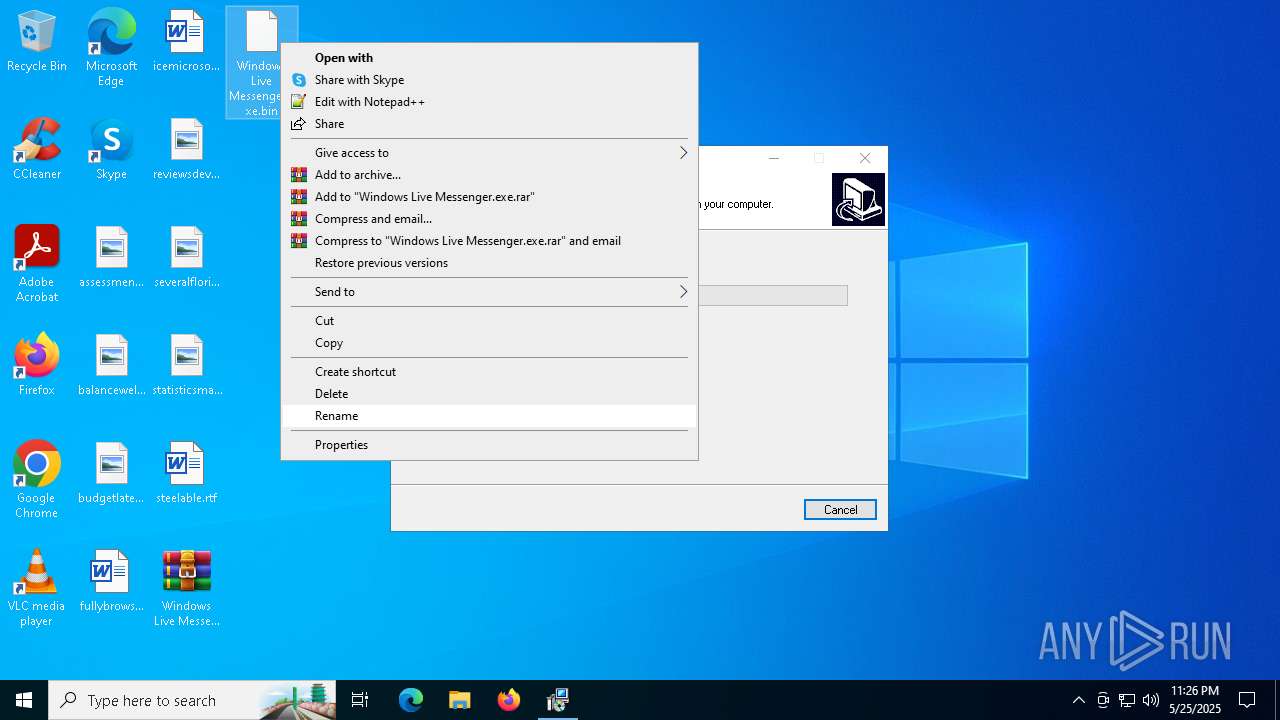Select the Skype desktop shortcut

tap(111, 150)
